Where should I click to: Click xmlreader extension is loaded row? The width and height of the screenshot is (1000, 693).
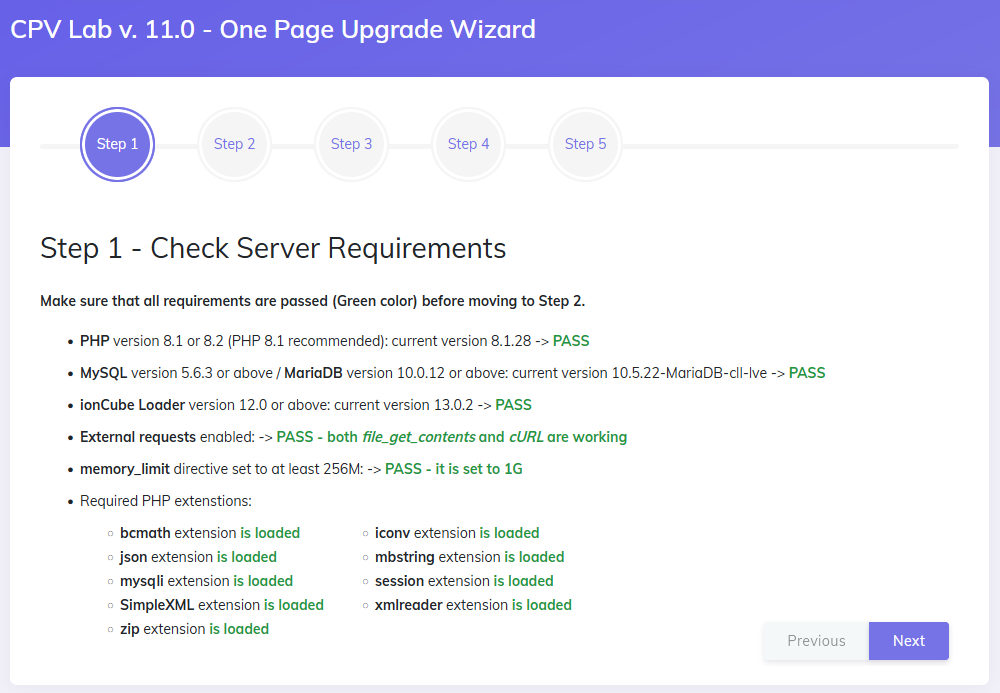point(473,605)
